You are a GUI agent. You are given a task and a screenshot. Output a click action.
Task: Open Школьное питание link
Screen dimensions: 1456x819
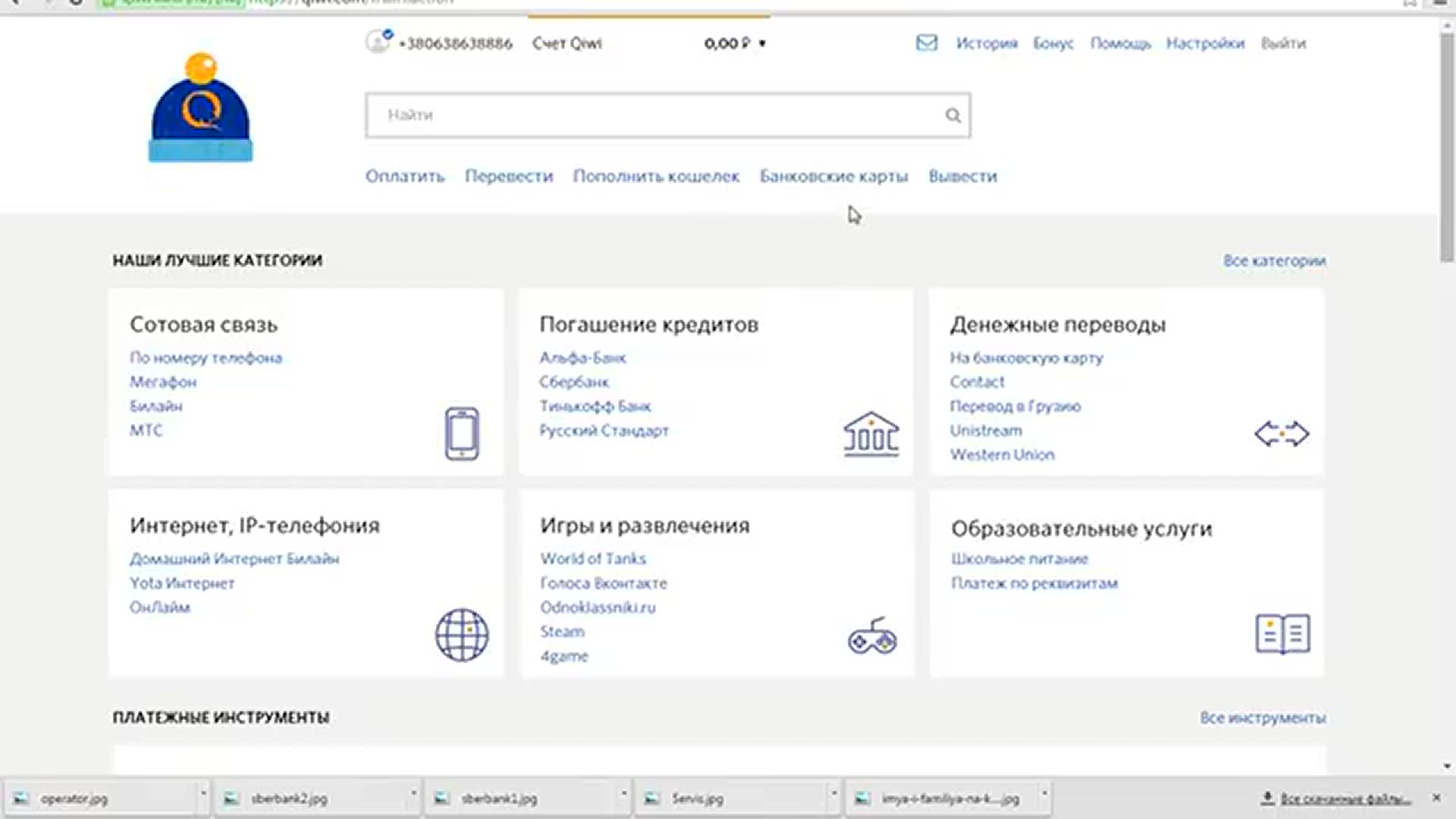(x=1019, y=559)
